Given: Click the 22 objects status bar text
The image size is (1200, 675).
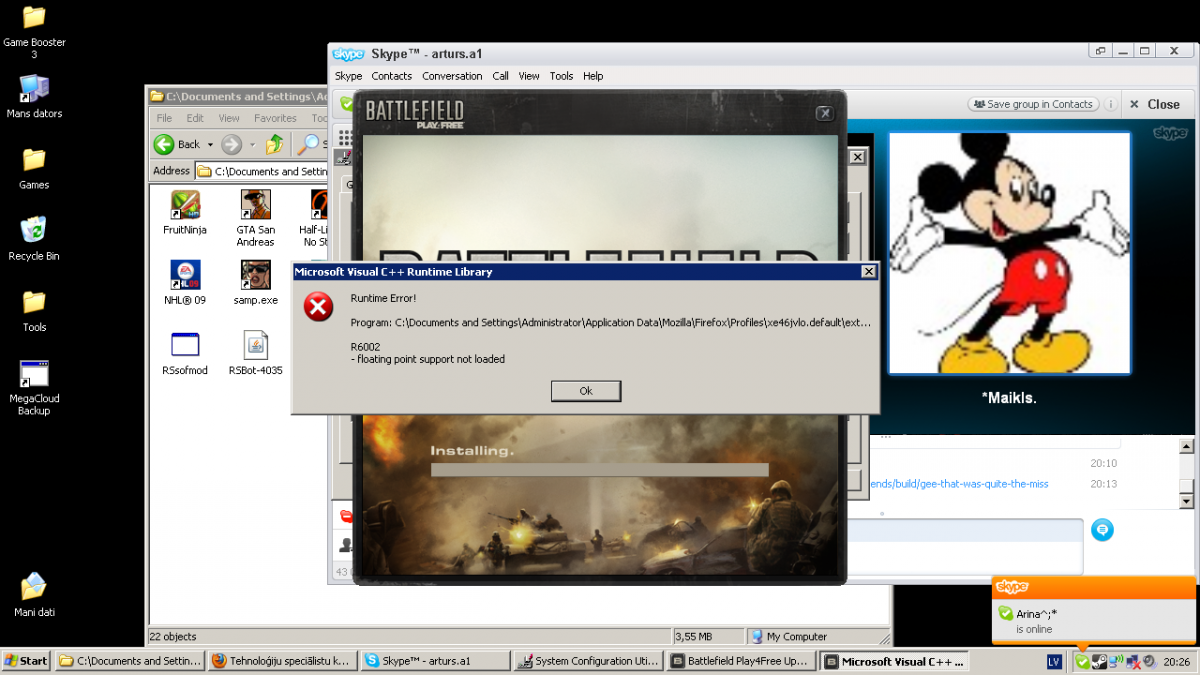Looking at the screenshot, I should coord(173,636).
